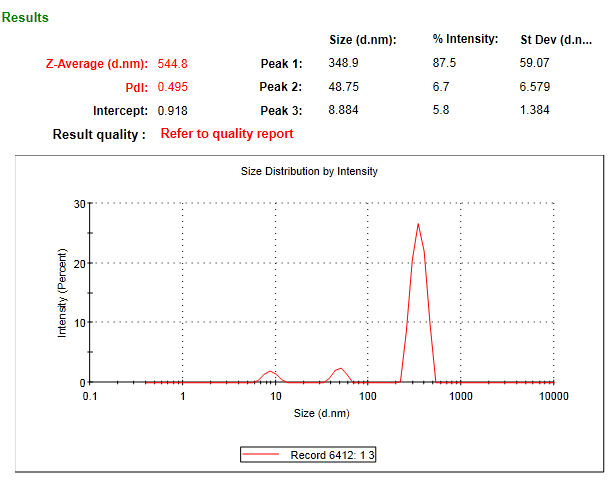Click the 'Intensity (Percent)' y-axis label

coord(62,292)
